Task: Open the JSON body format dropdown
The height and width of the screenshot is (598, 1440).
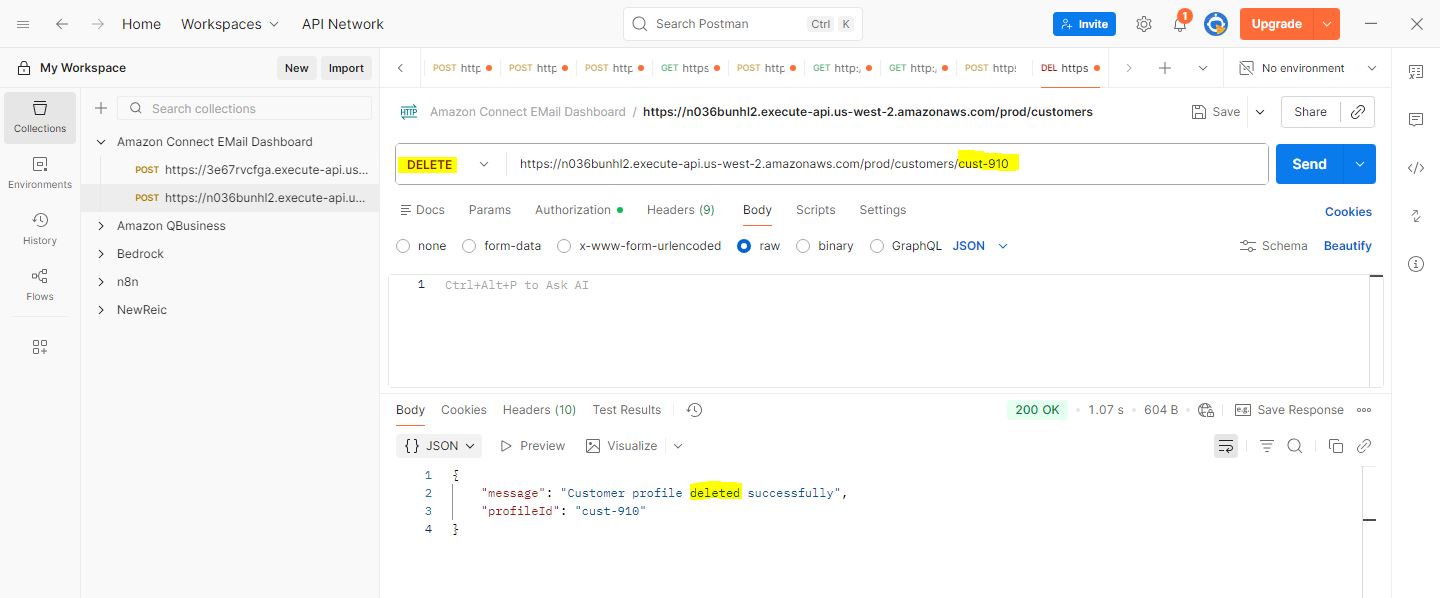Action: tap(980, 246)
